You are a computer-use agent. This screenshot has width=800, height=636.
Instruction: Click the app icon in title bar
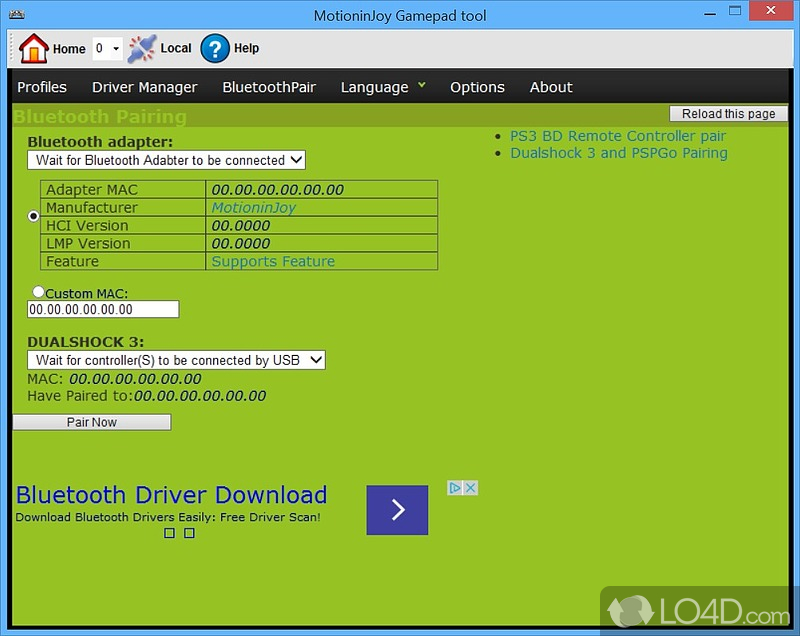click(18, 16)
